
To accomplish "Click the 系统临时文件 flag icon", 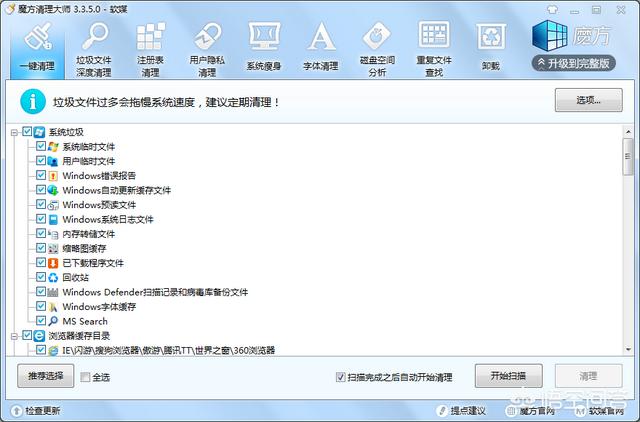I will (x=53, y=147).
